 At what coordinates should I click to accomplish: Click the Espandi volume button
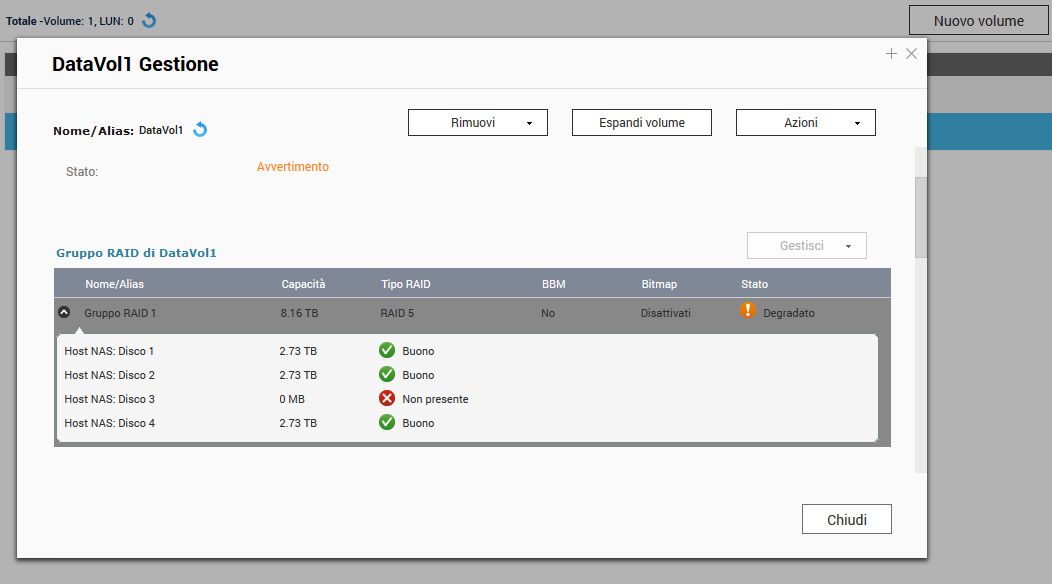coord(642,122)
